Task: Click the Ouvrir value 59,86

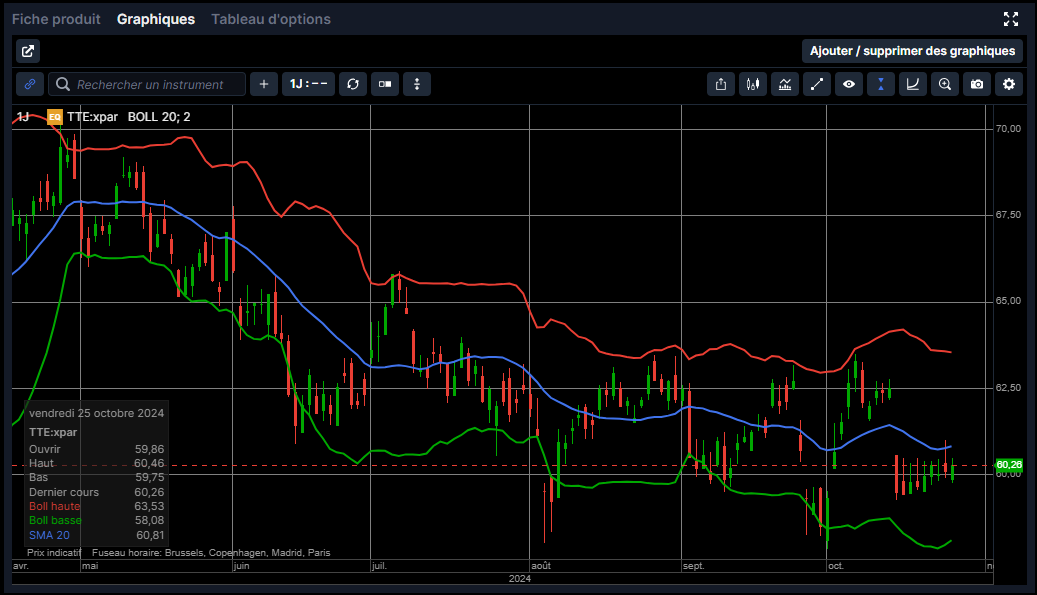Action: [x=149, y=450]
